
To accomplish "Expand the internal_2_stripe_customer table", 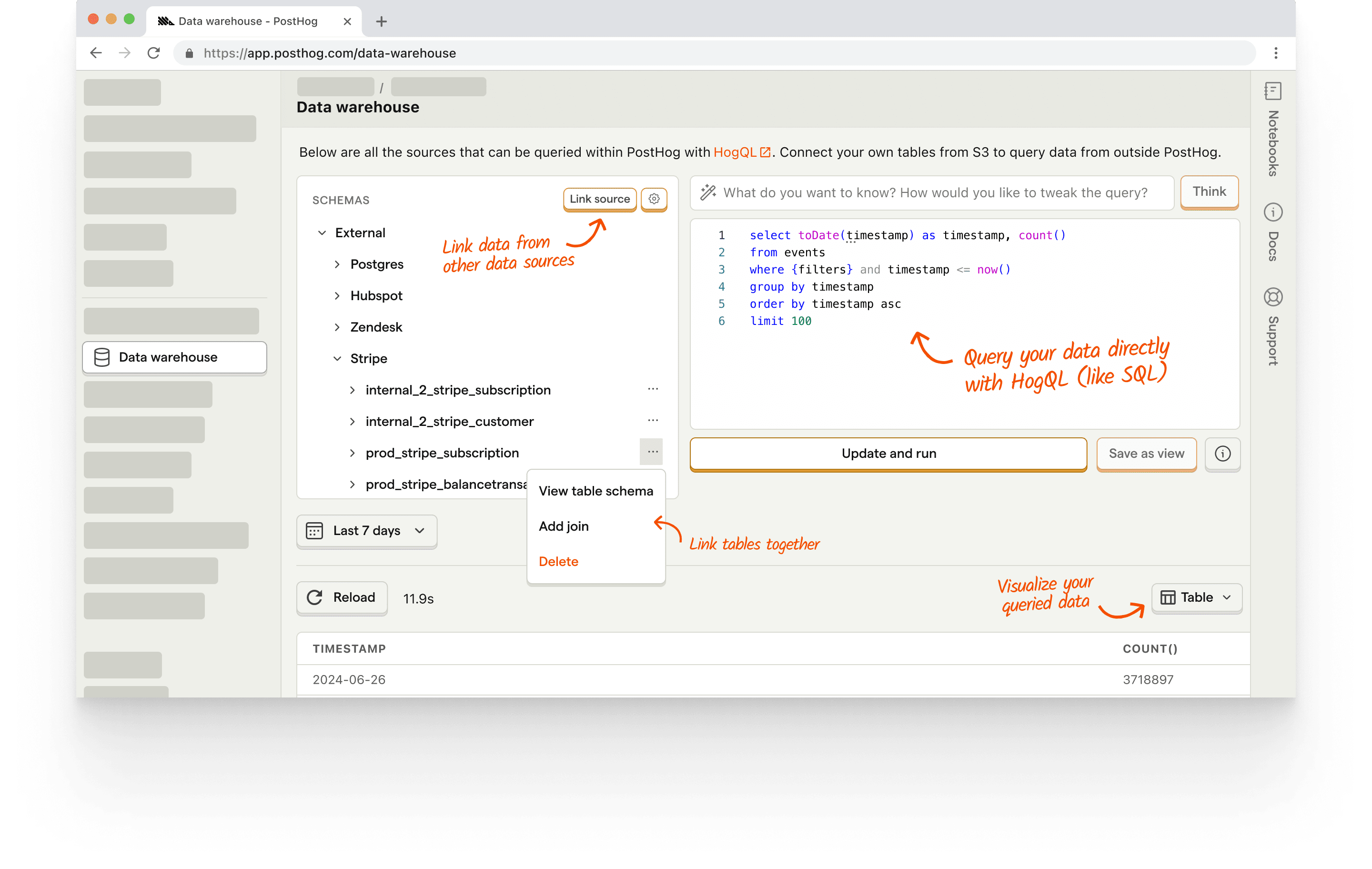I will pyautogui.click(x=352, y=421).
